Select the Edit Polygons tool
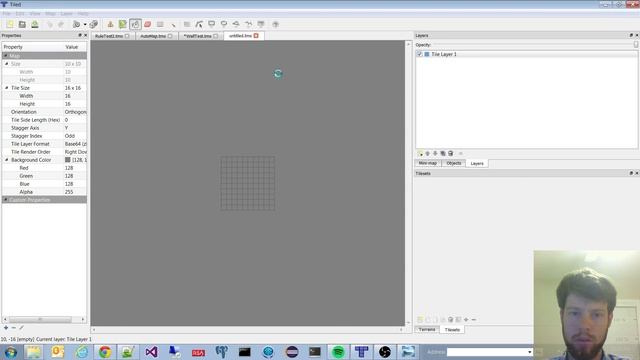The width and height of the screenshot is (640, 360). 199,24
